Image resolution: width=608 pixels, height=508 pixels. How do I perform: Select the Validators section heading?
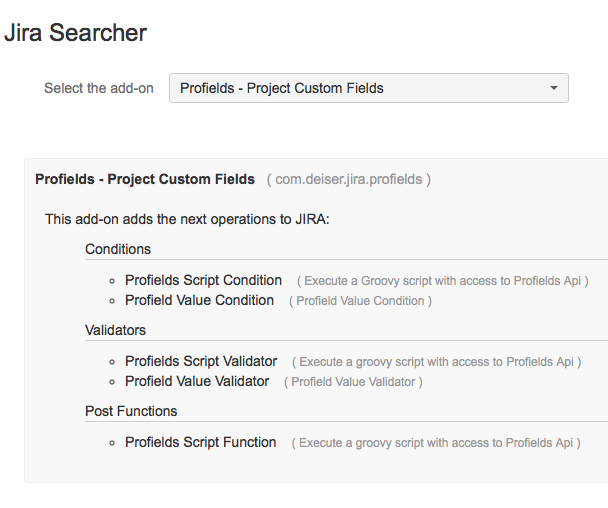[115, 330]
